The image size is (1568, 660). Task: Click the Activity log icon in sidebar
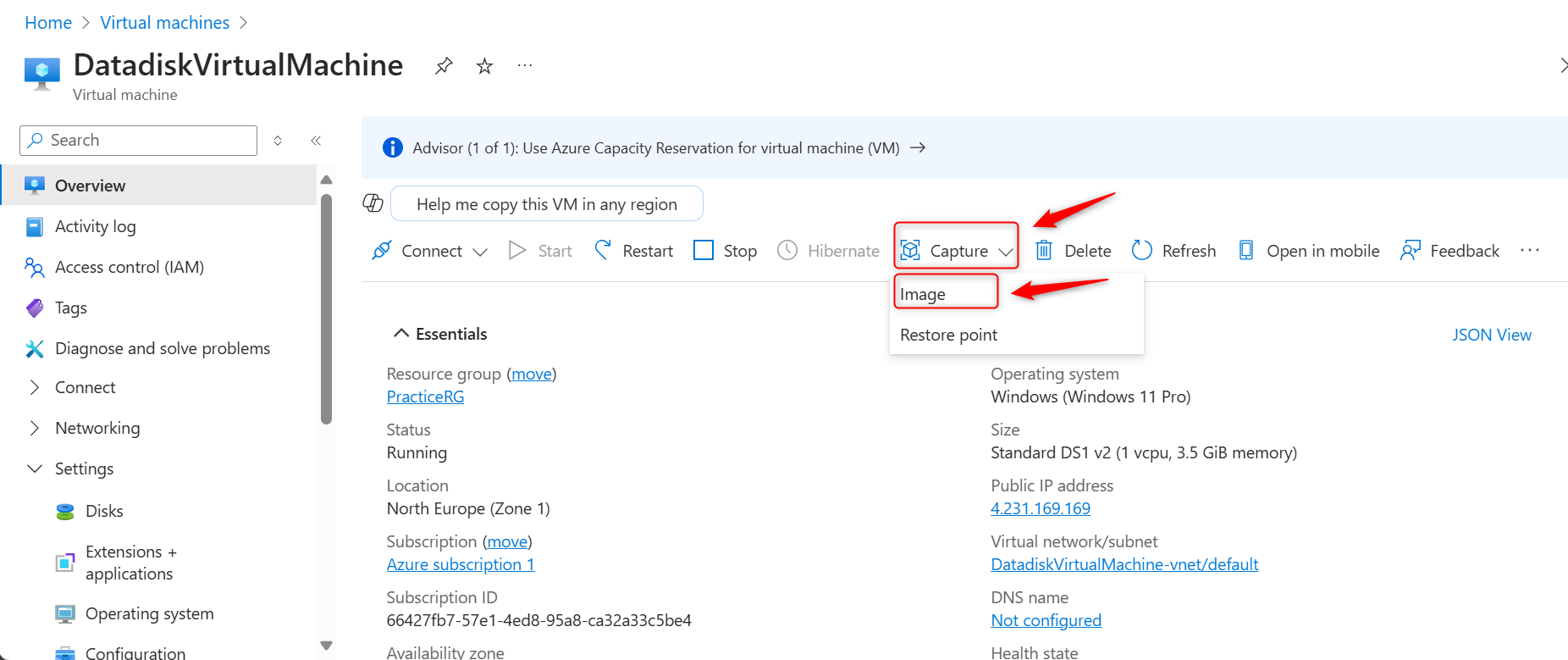tap(35, 226)
